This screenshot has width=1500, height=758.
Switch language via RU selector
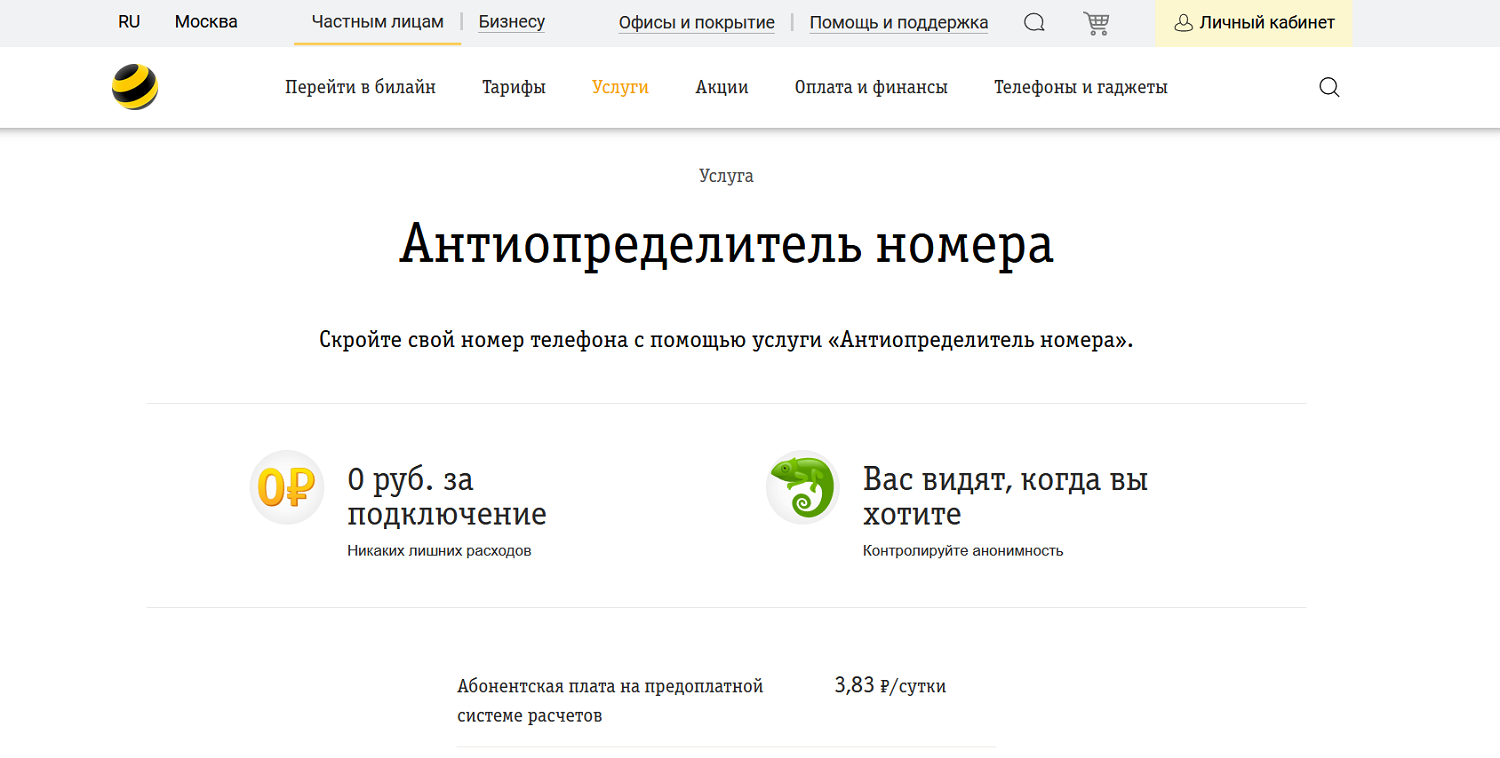(129, 22)
